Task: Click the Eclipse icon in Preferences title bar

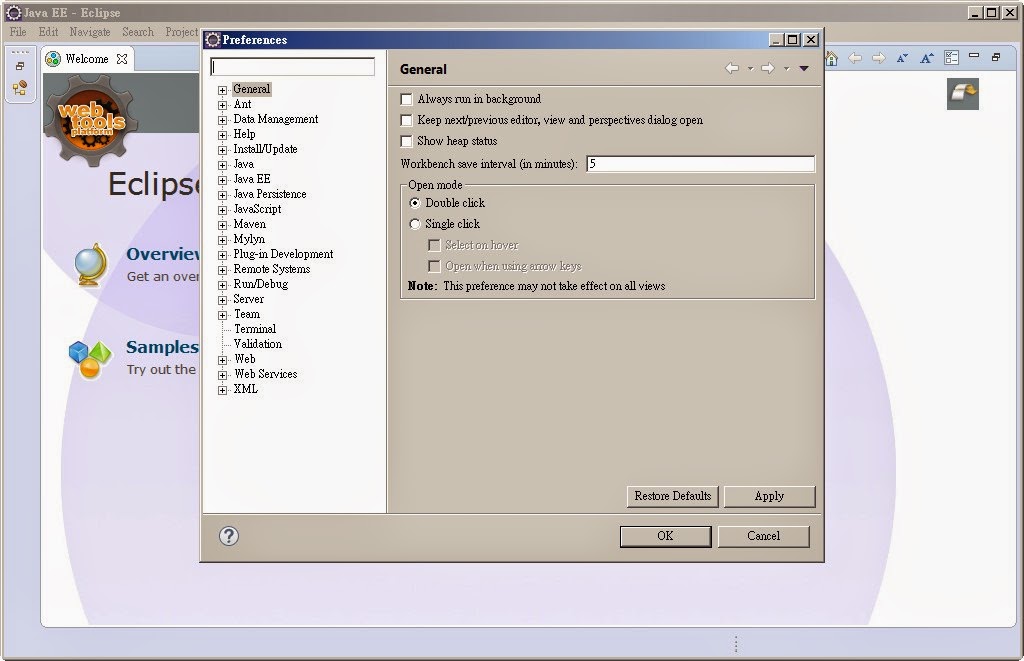Action: click(212, 40)
